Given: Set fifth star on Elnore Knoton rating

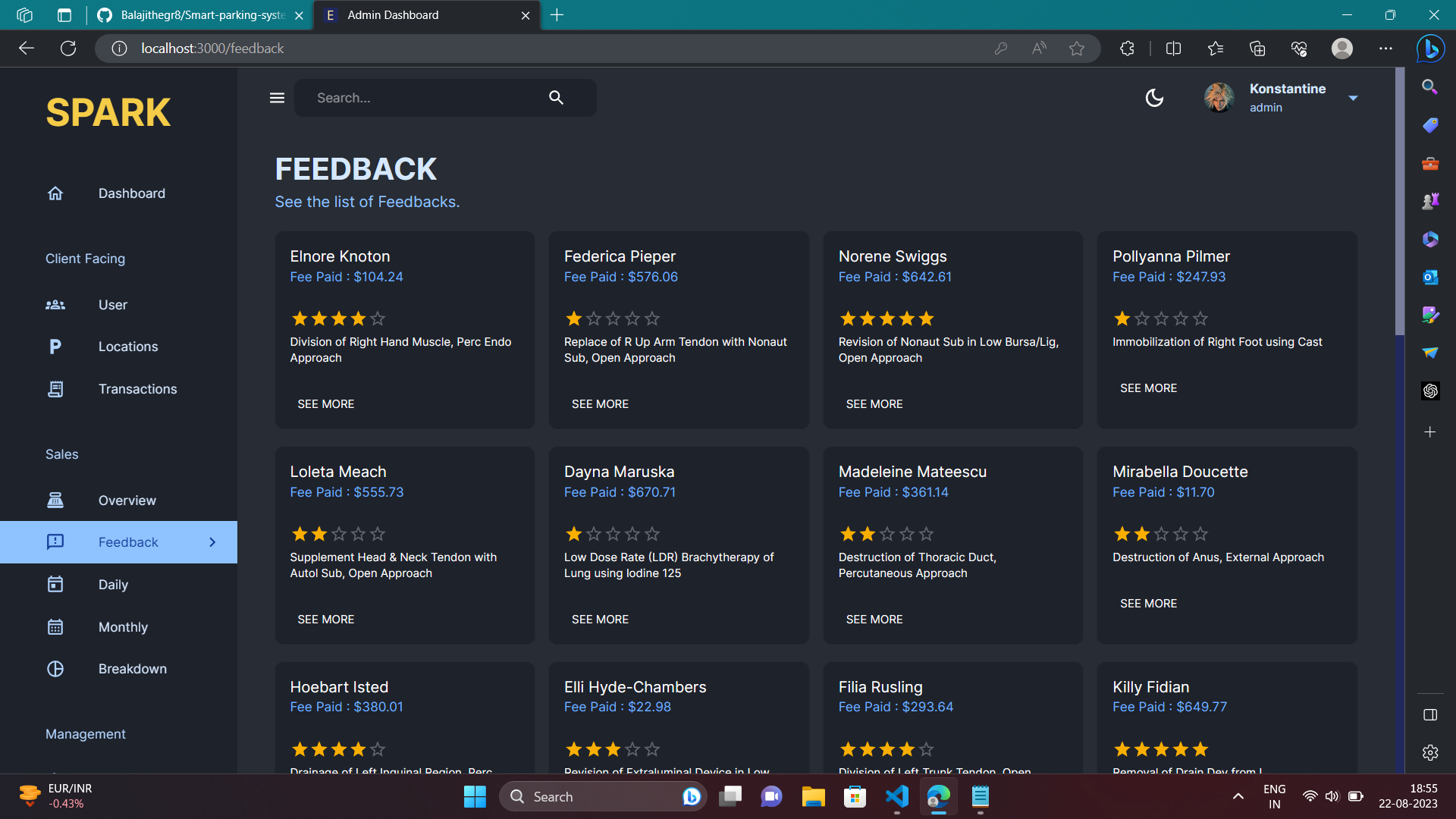Looking at the screenshot, I should pyautogui.click(x=378, y=318).
